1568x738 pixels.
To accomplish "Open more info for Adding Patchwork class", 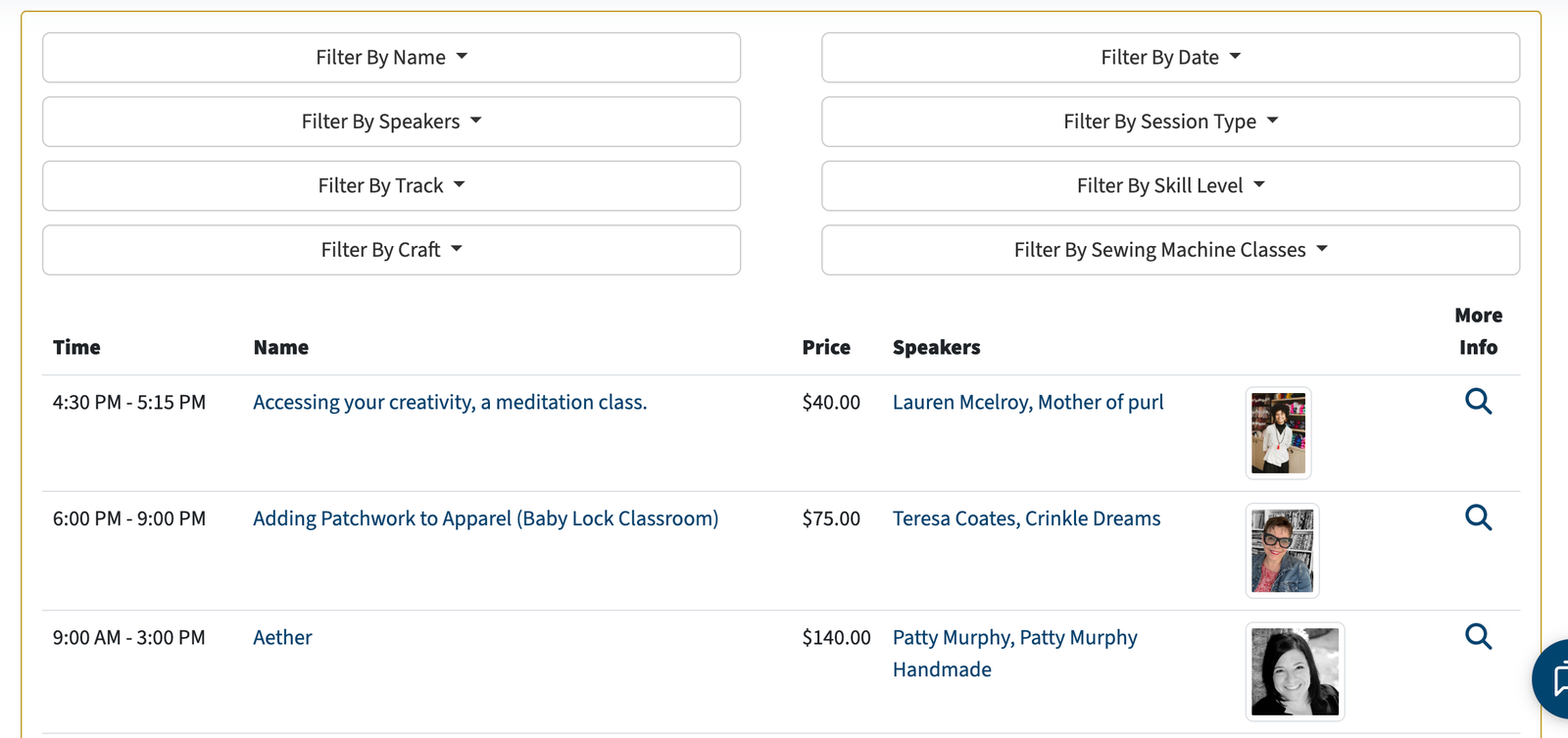I will click(x=1478, y=517).
